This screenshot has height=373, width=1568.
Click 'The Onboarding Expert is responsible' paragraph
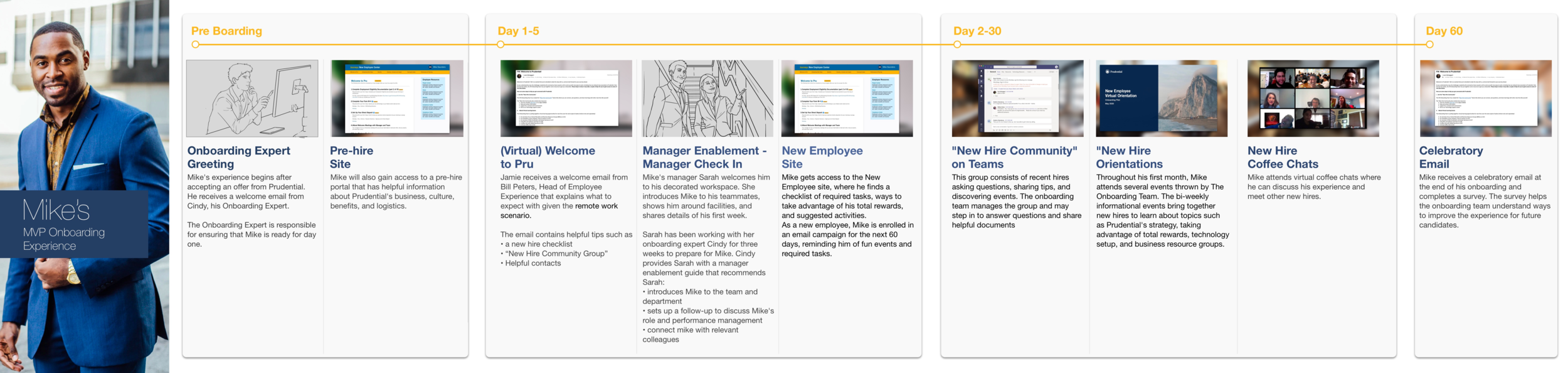[x=252, y=234]
